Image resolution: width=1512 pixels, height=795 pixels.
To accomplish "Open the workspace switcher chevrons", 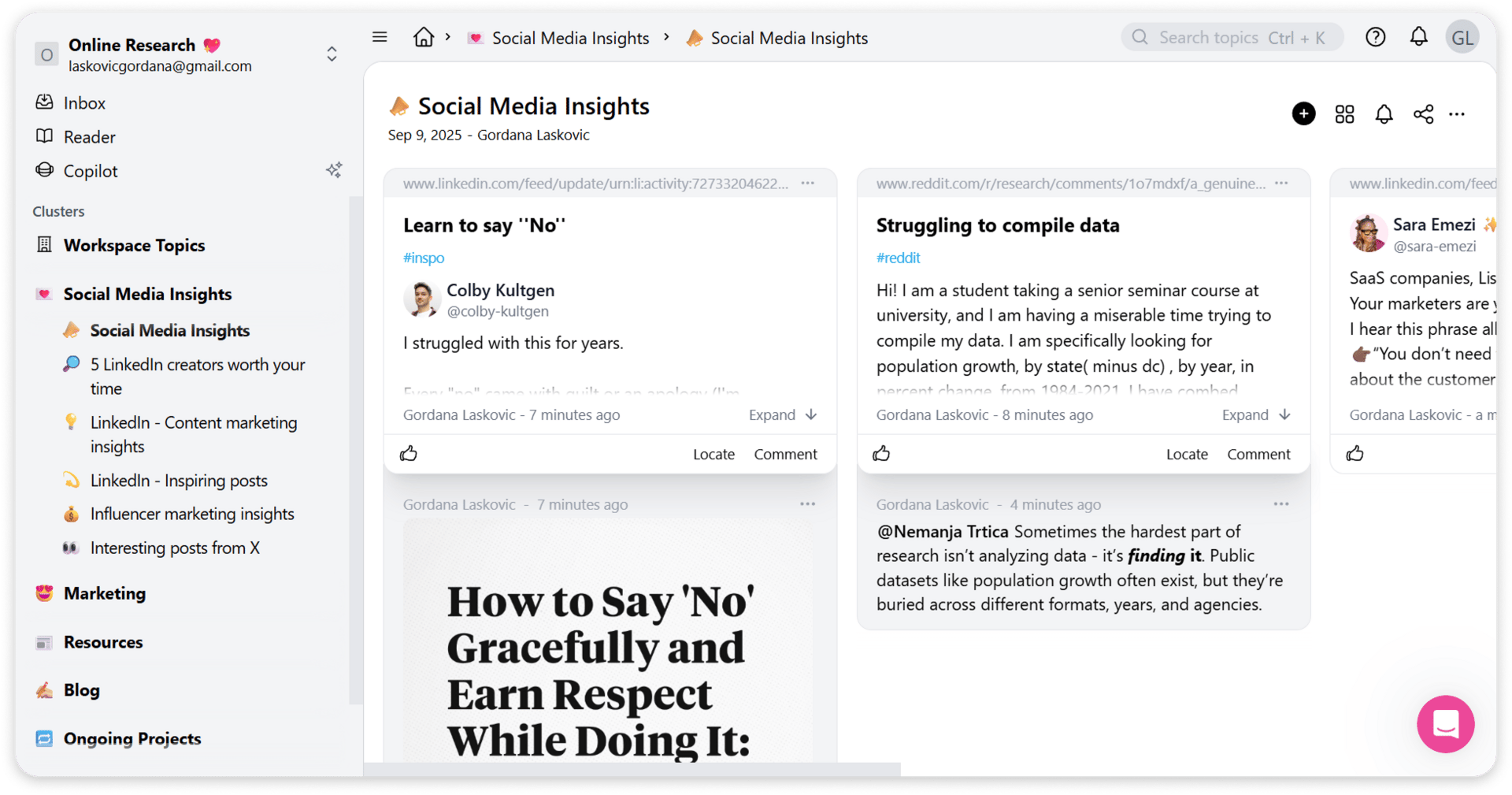I will [x=332, y=54].
